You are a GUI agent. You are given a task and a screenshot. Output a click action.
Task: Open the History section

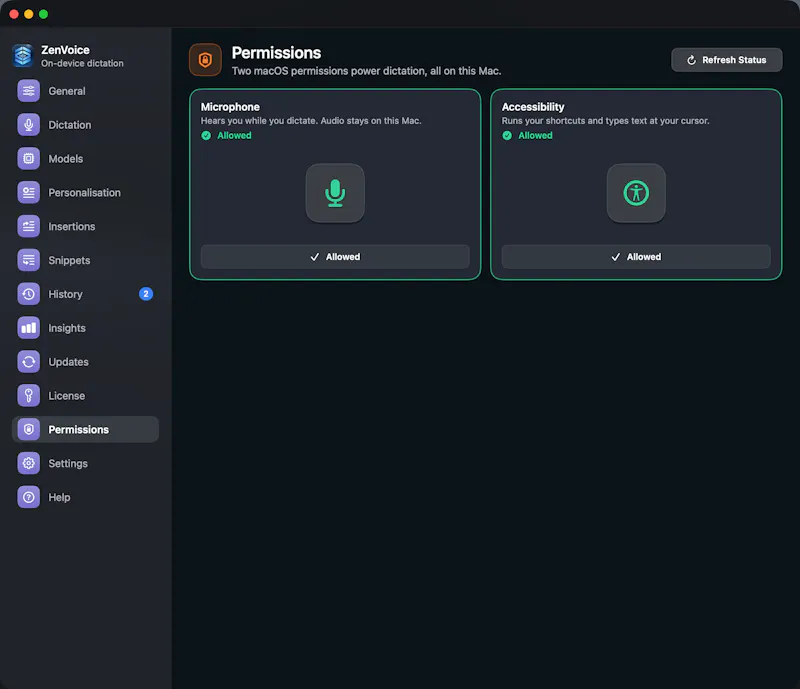85,294
